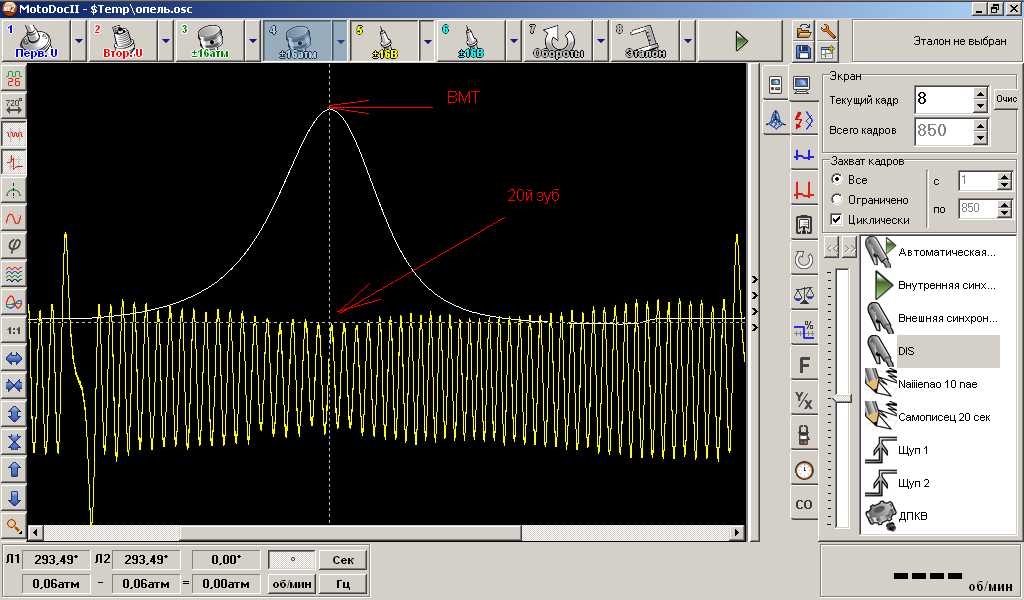Open the dropdown next to Втор. U channel
The height and width of the screenshot is (600, 1024).
(166, 42)
